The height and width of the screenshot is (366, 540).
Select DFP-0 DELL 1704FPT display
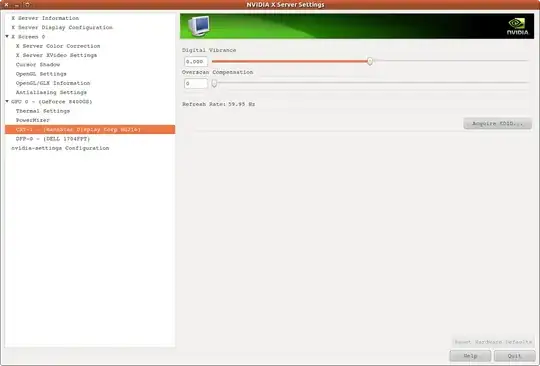[x=53, y=139]
